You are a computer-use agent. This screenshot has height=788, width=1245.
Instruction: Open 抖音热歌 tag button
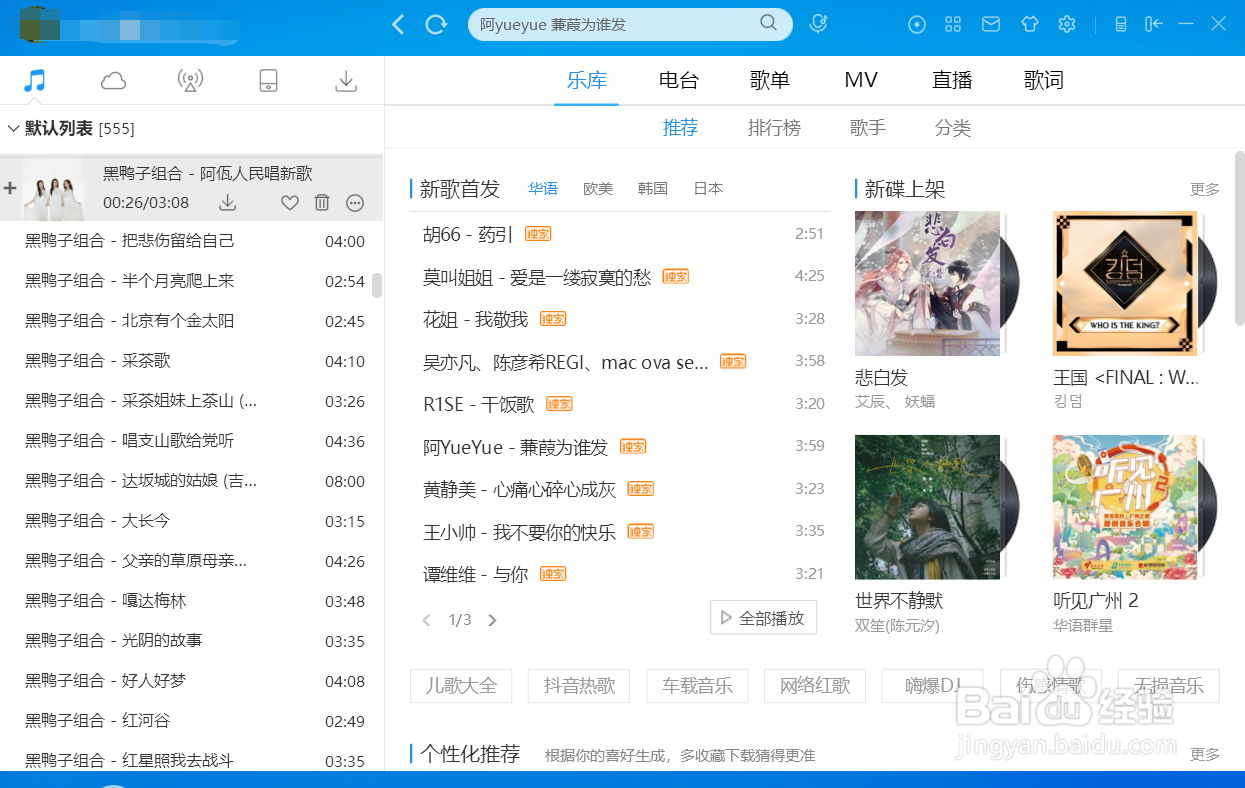click(579, 686)
